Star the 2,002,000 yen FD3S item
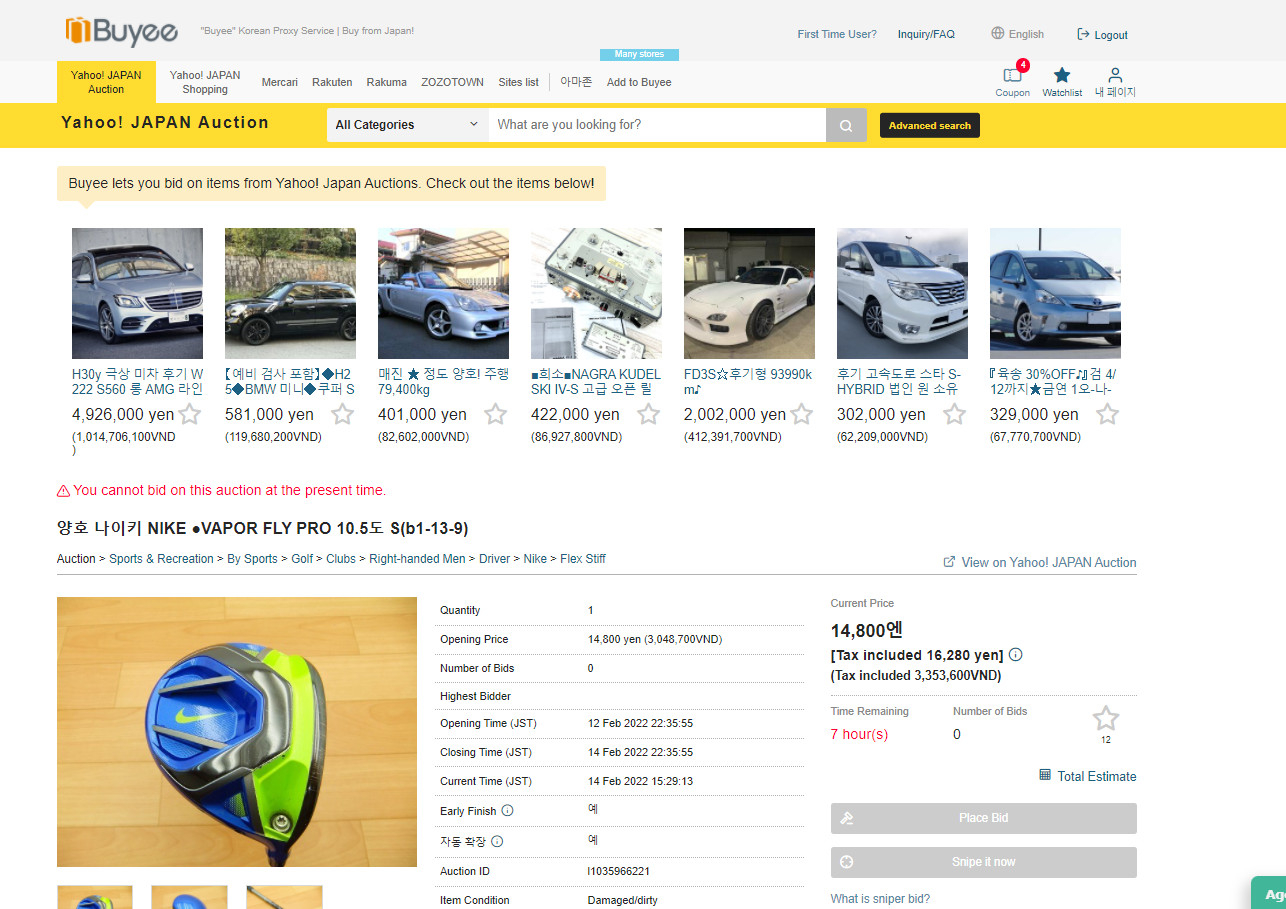The width and height of the screenshot is (1286, 909). coord(802,414)
